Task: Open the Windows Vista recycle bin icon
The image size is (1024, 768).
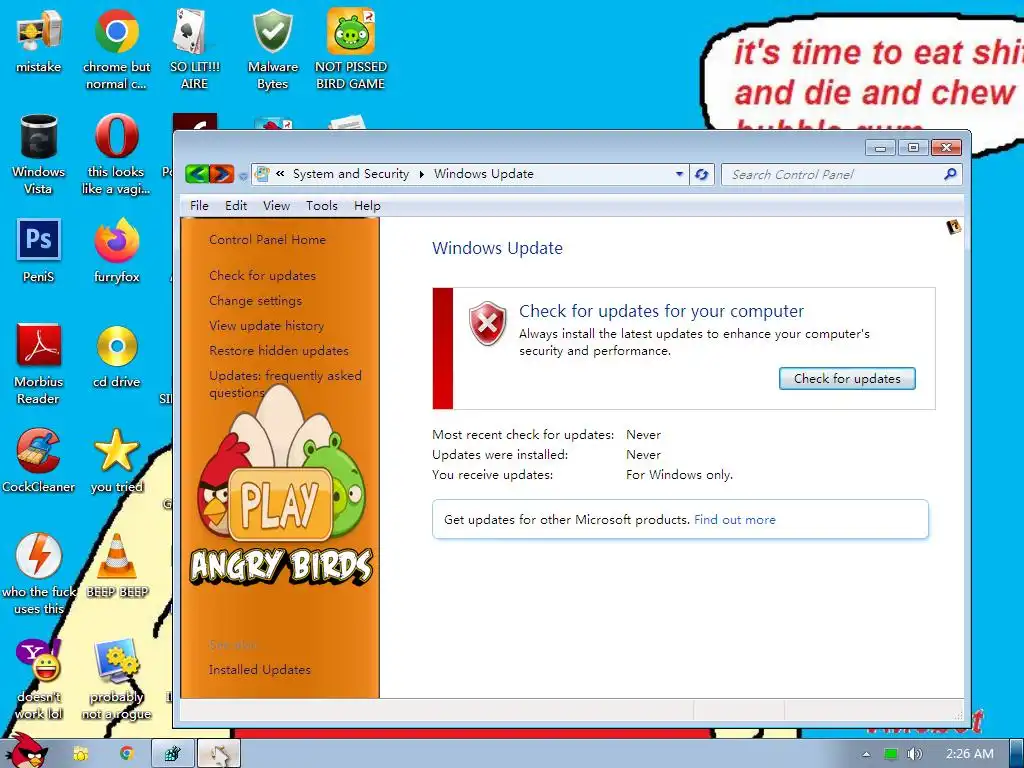Action: point(39,155)
